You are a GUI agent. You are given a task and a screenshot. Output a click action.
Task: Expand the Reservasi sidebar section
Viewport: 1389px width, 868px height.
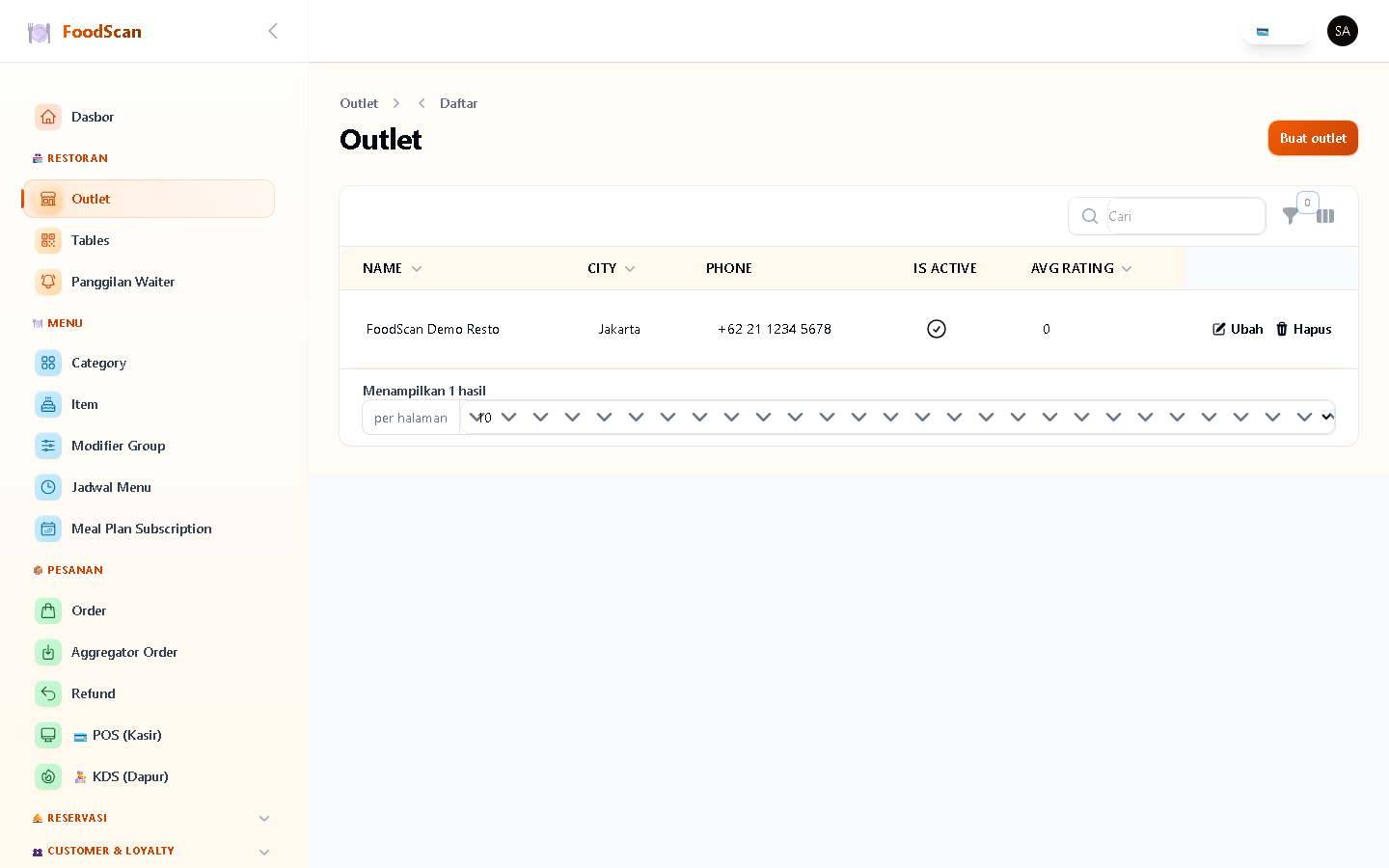click(264, 818)
